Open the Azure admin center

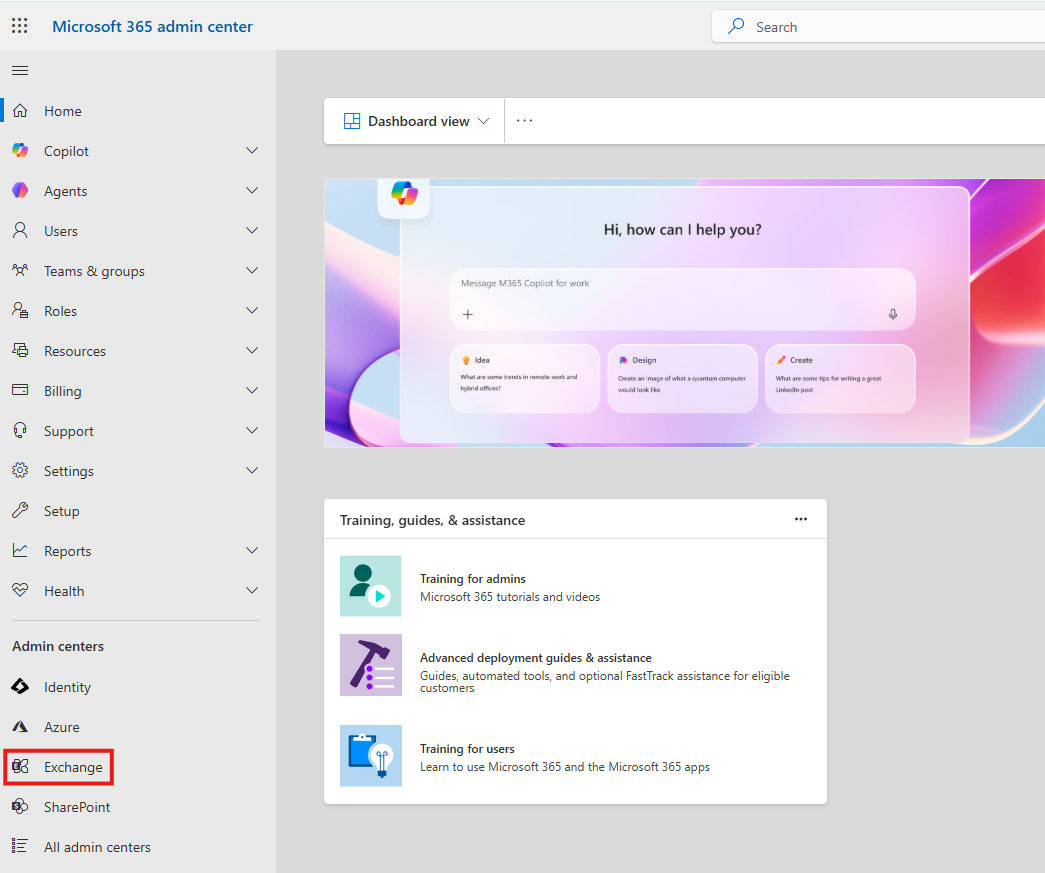pos(61,727)
